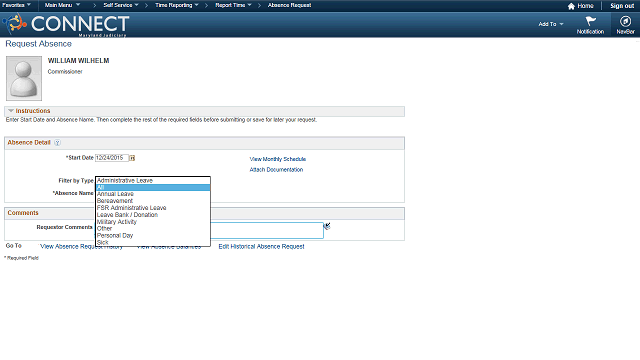Image resolution: width=640 pixels, height=360 pixels.
Task: Click the Home house icon
Action: [571, 6]
